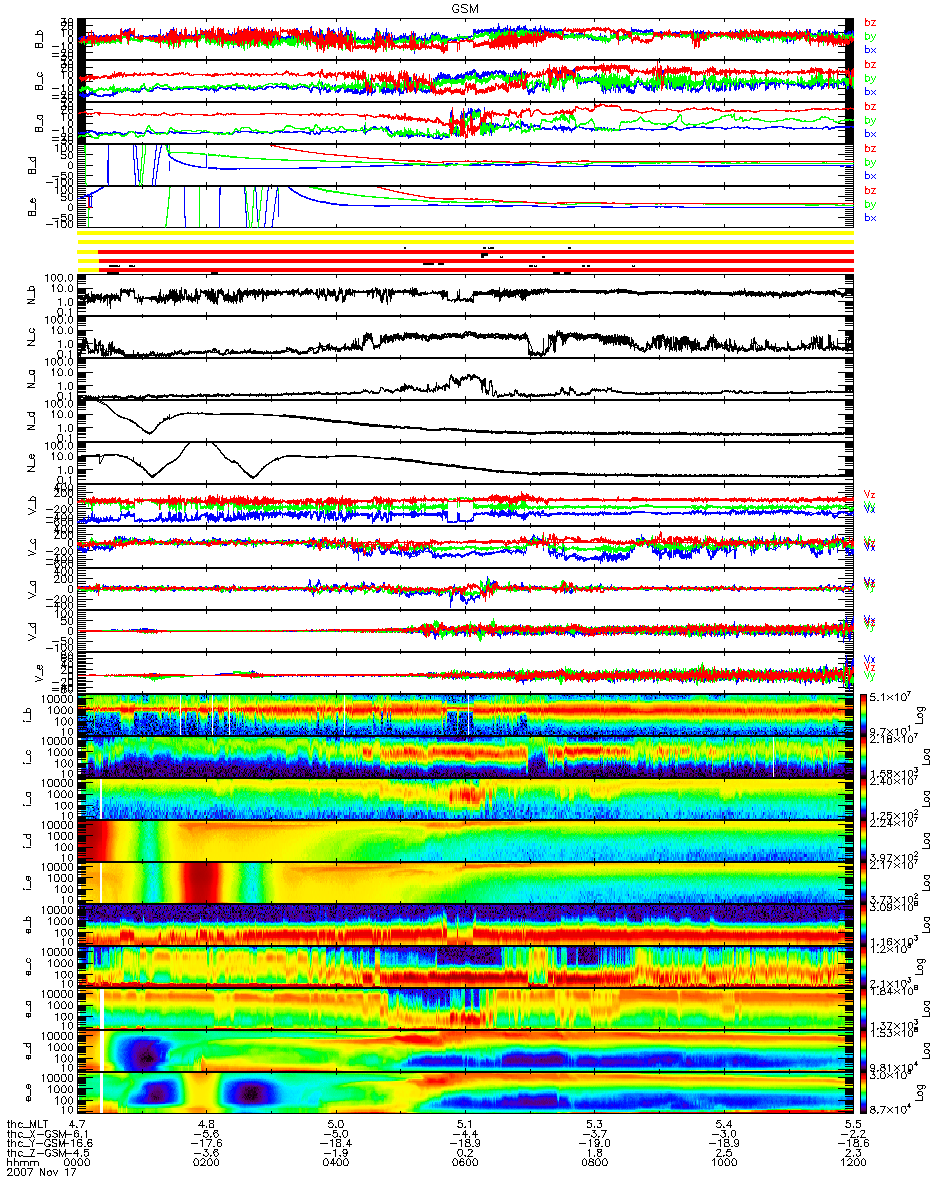Click the GSM title at the top

[x=466, y=8]
